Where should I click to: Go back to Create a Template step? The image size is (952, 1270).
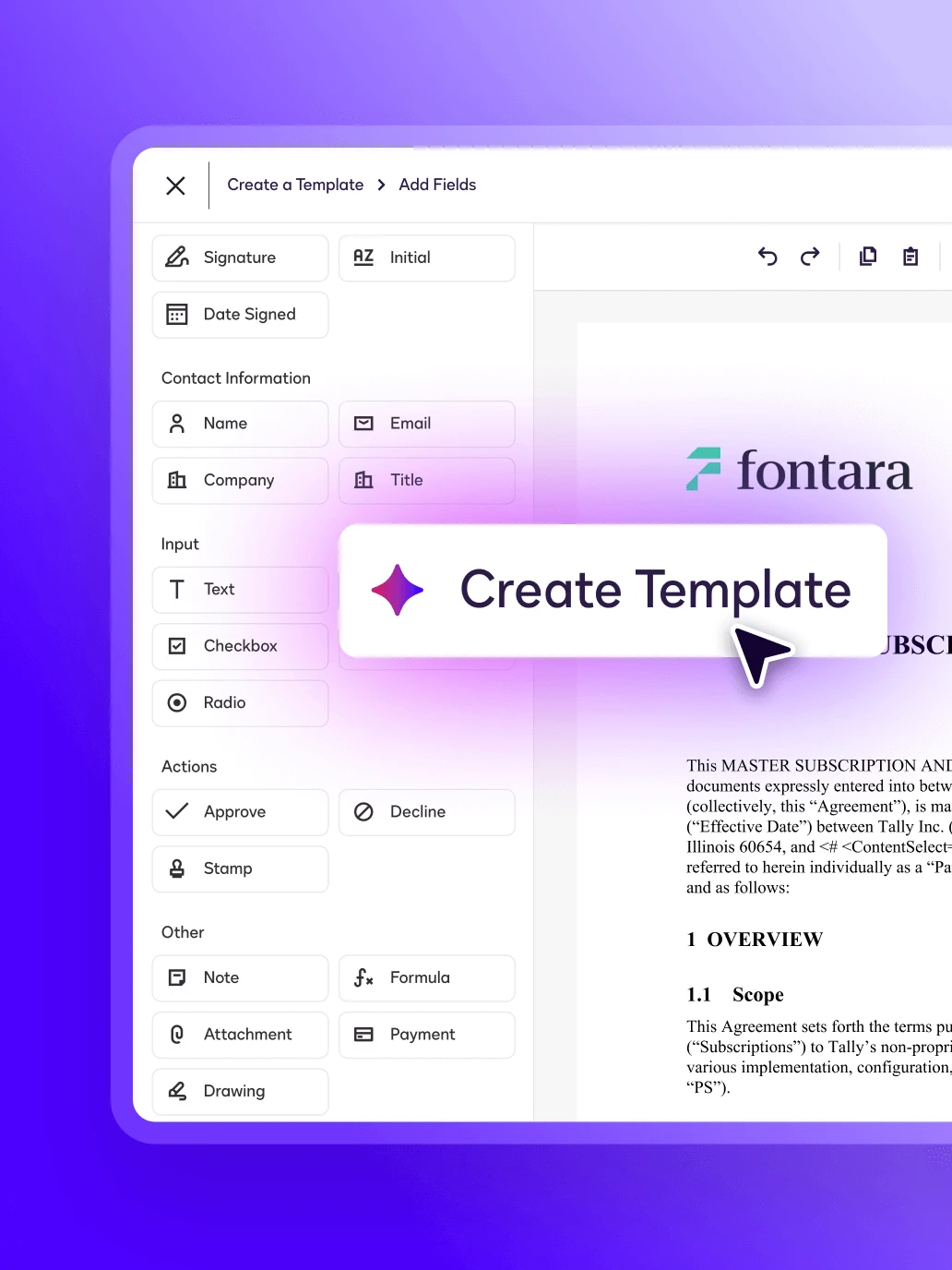click(x=295, y=185)
